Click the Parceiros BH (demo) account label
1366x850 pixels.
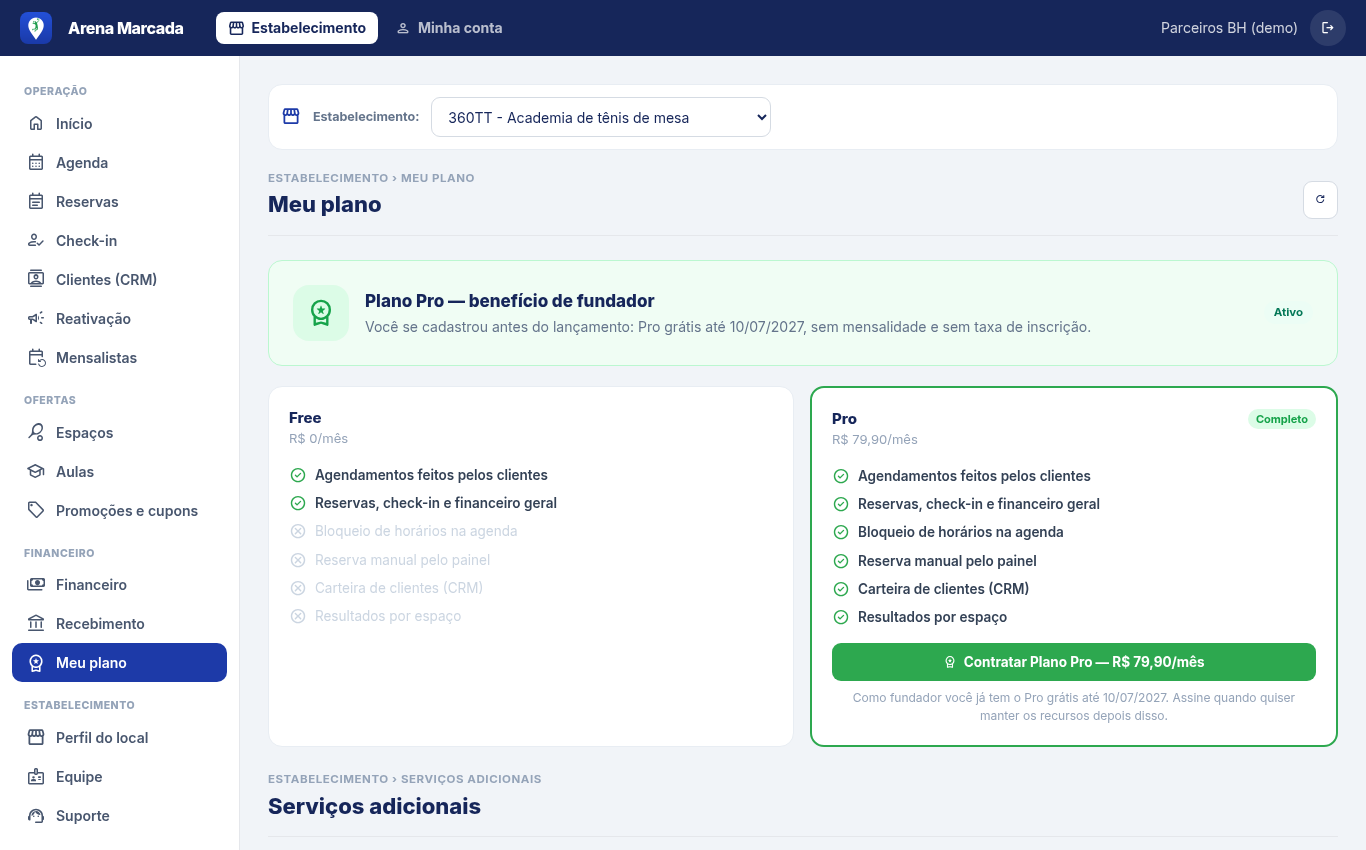pyautogui.click(x=1229, y=28)
